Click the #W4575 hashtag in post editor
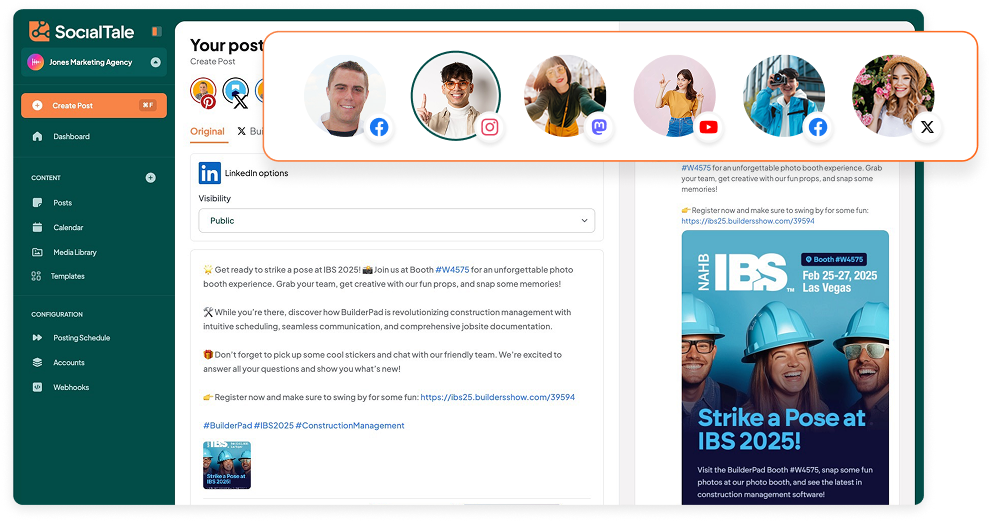 coord(452,269)
